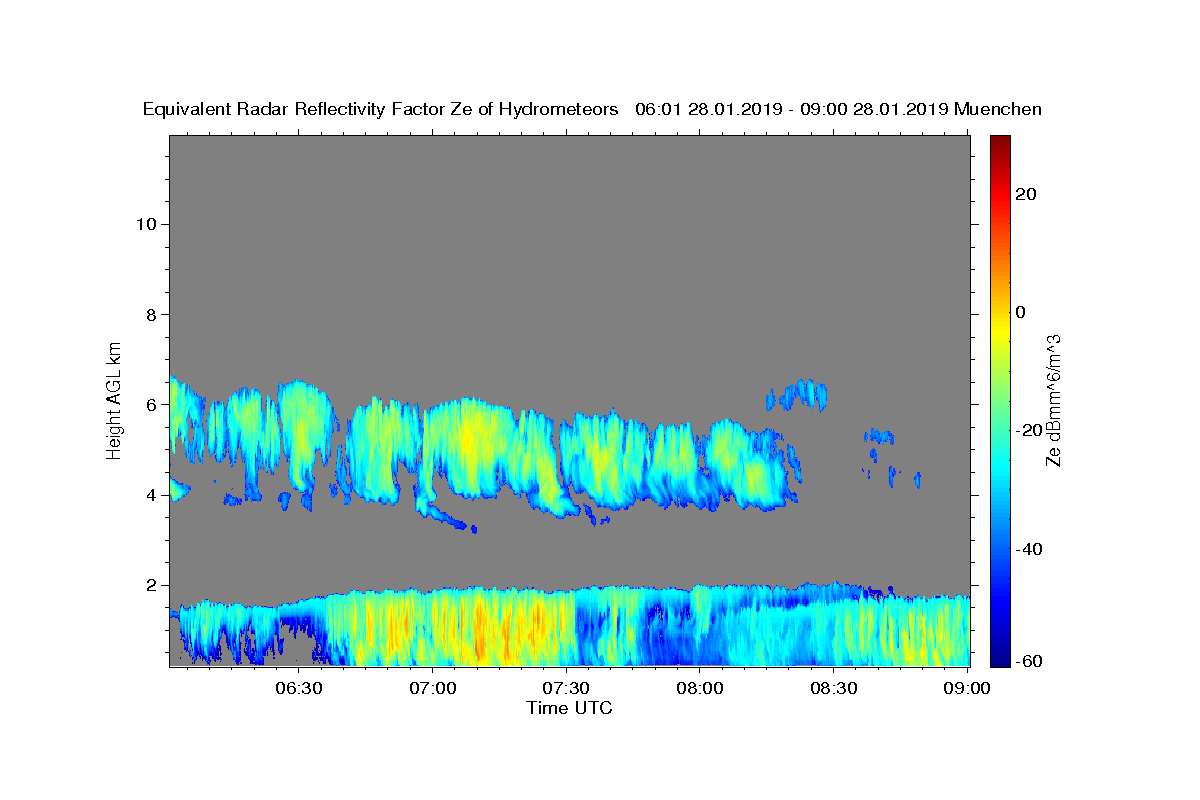Click the 'Height AGL km' axis label
The image size is (1200, 800).
(x=115, y=400)
